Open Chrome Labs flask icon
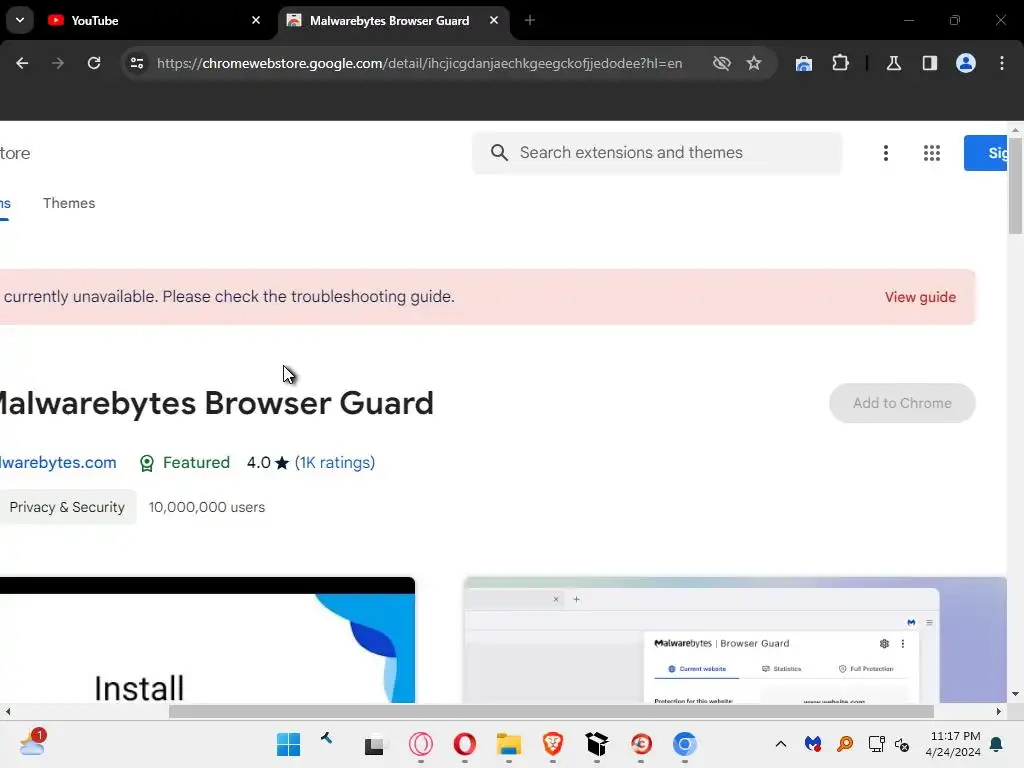This screenshot has width=1024, height=768. (894, 63)
